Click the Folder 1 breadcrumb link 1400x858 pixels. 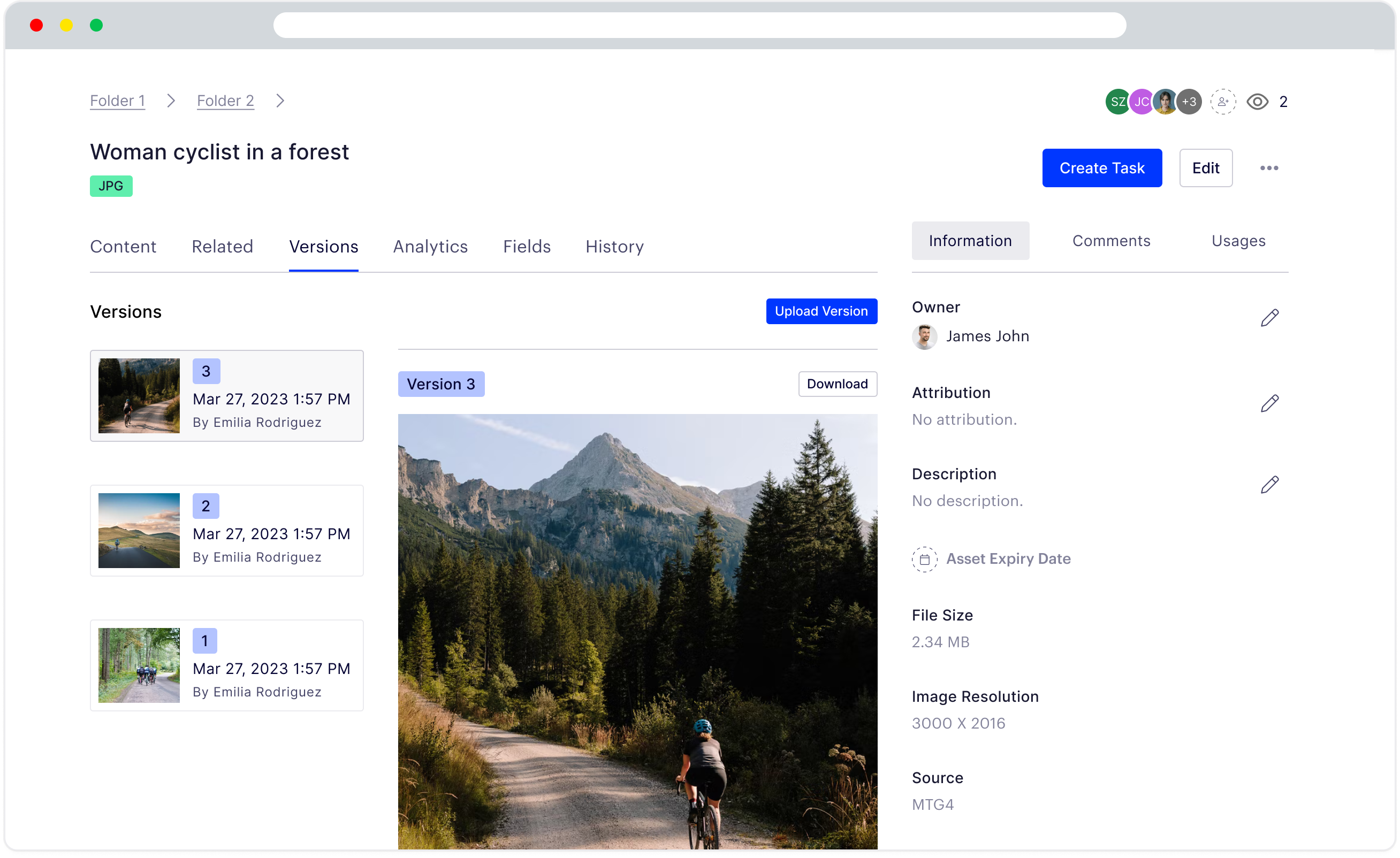click(x=117, y=101)
